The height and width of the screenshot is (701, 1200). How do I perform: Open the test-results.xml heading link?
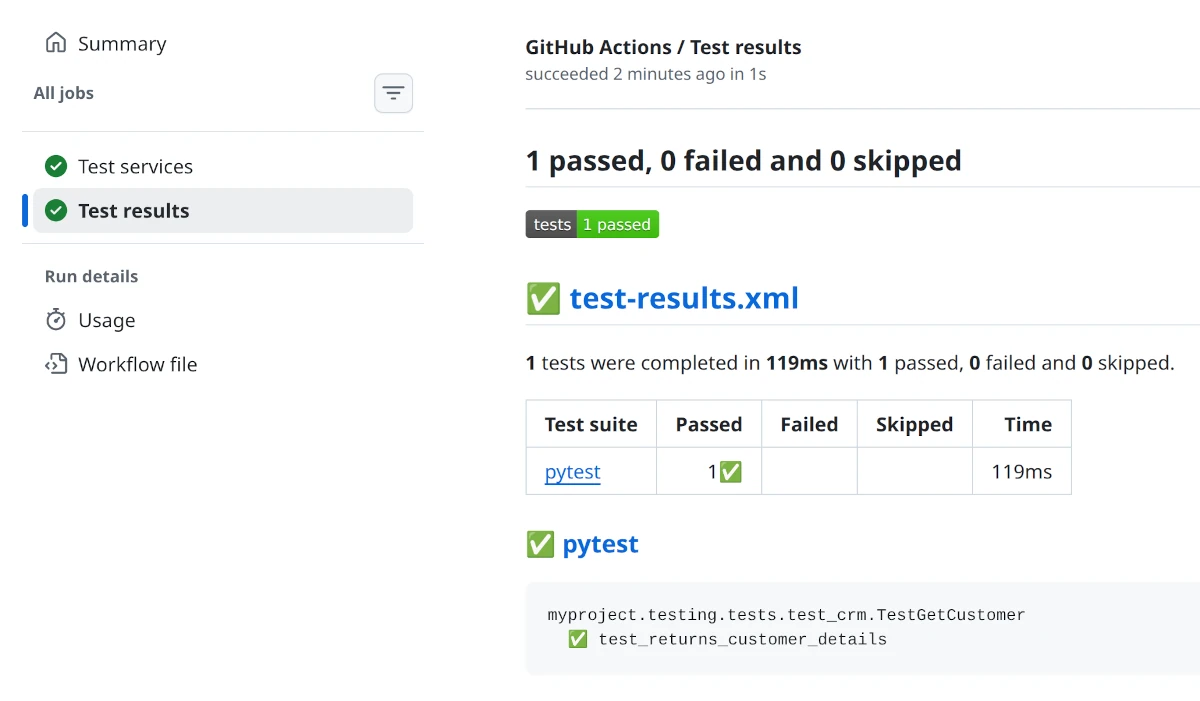[x=684, y=298]
